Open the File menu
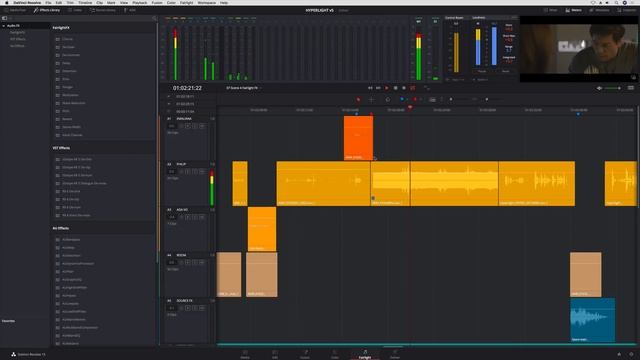This screenshot has height=360, width=640. tap(48, 3)
